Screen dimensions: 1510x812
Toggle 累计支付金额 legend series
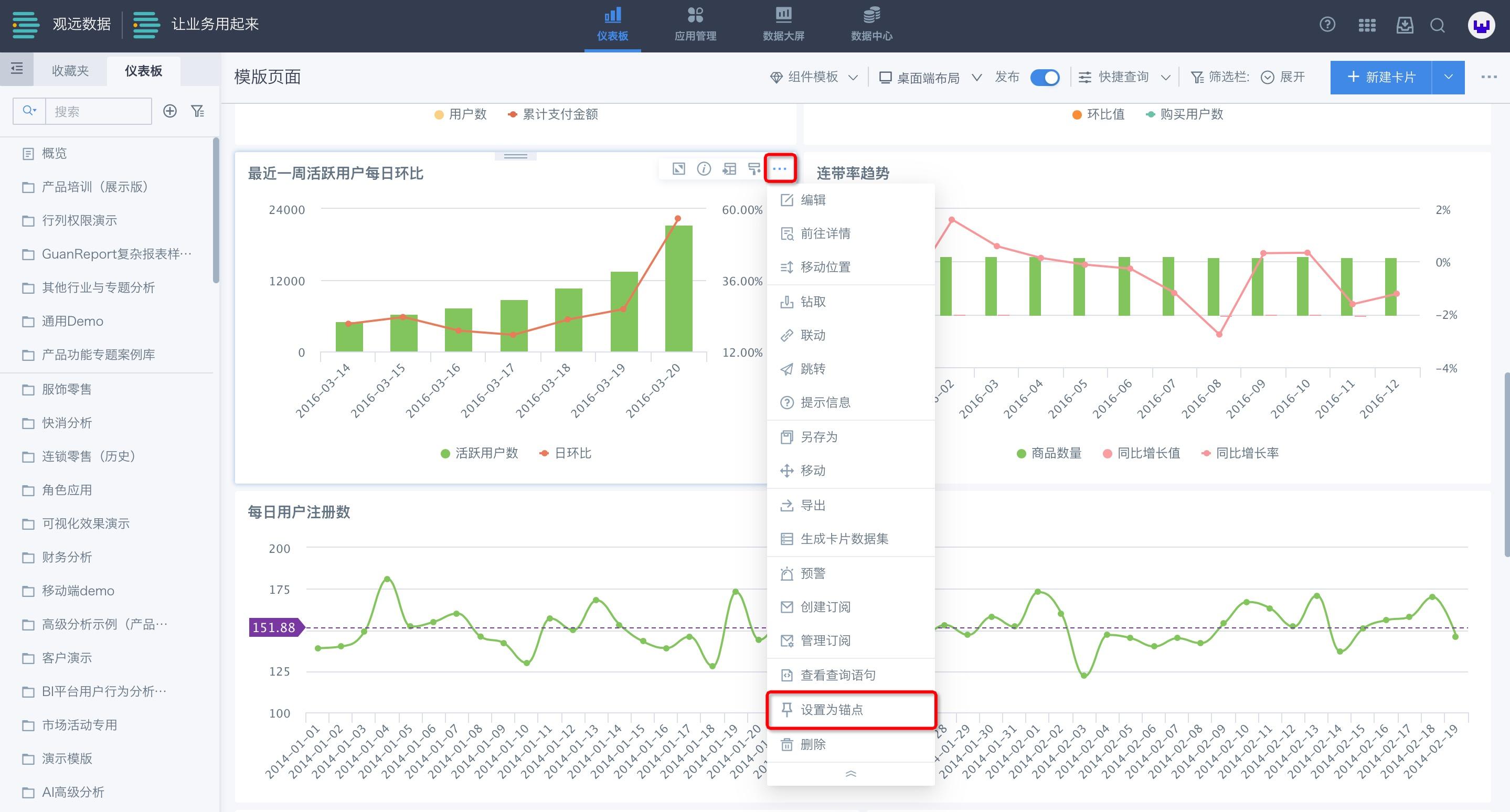(x=553, y=114)
